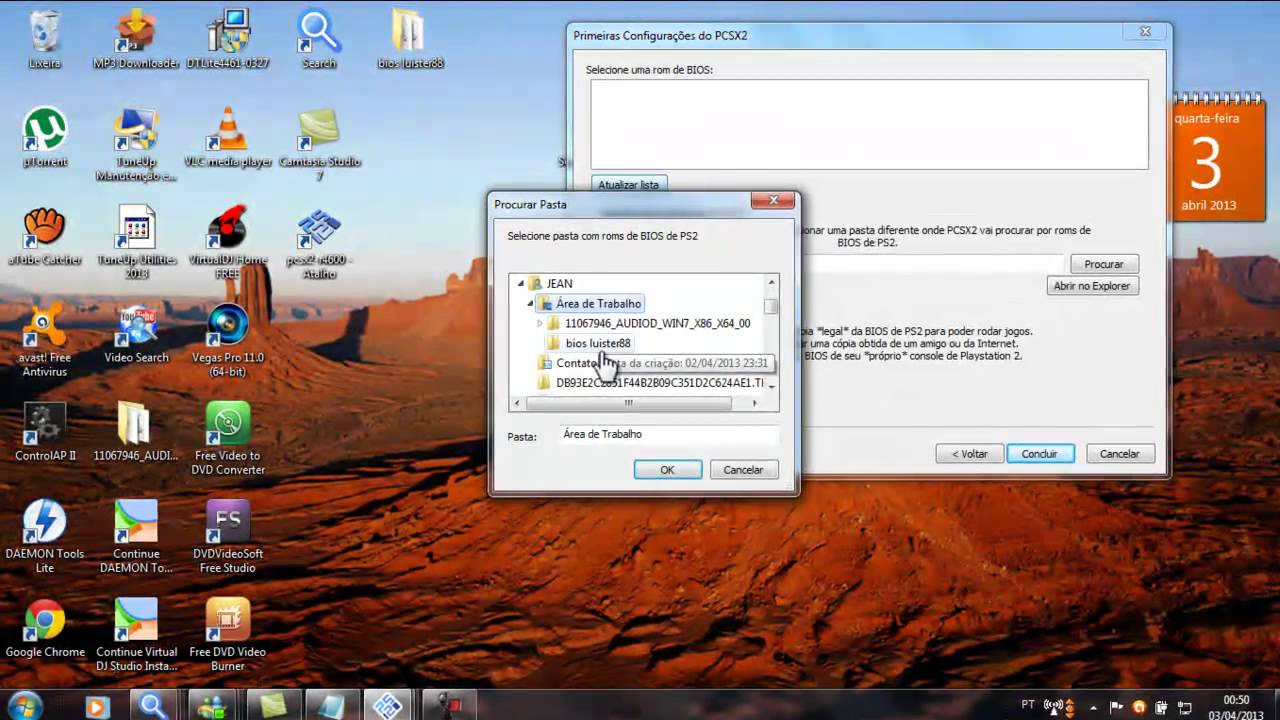
Task: Open the Lixeira recycle bin icon
Action: pyautogui.click(x=45, y=40)
